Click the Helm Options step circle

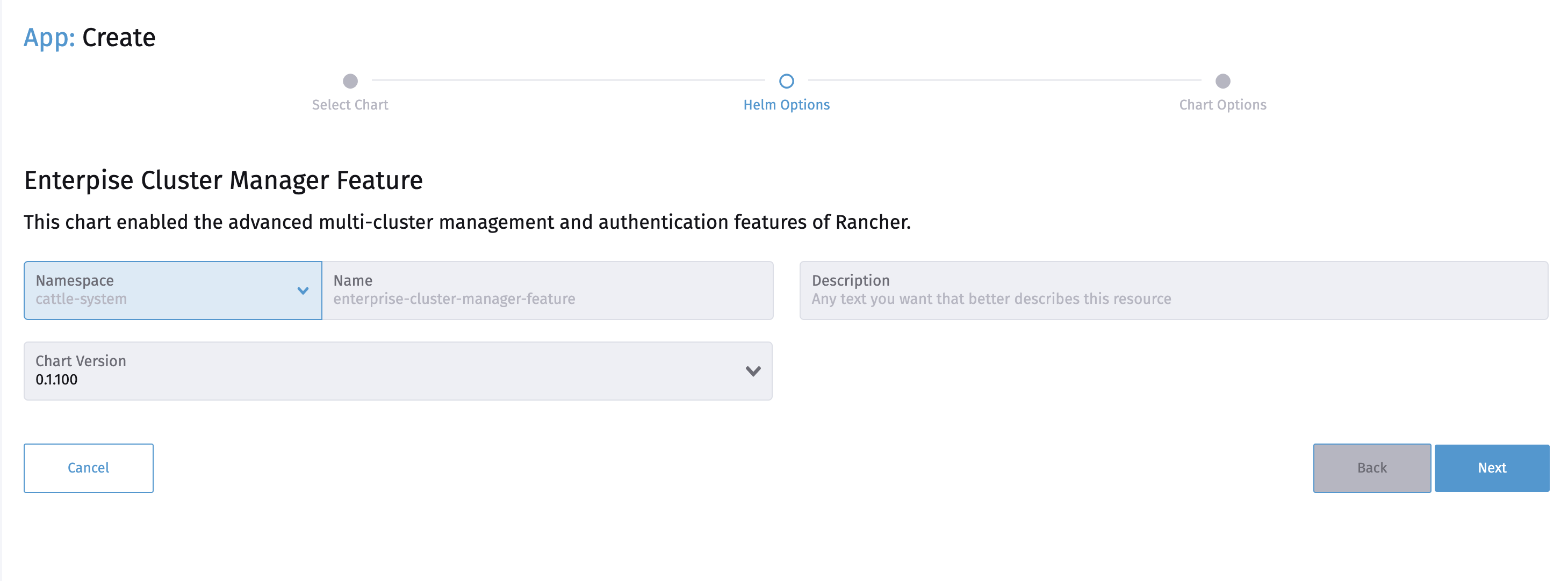(787, 81)
